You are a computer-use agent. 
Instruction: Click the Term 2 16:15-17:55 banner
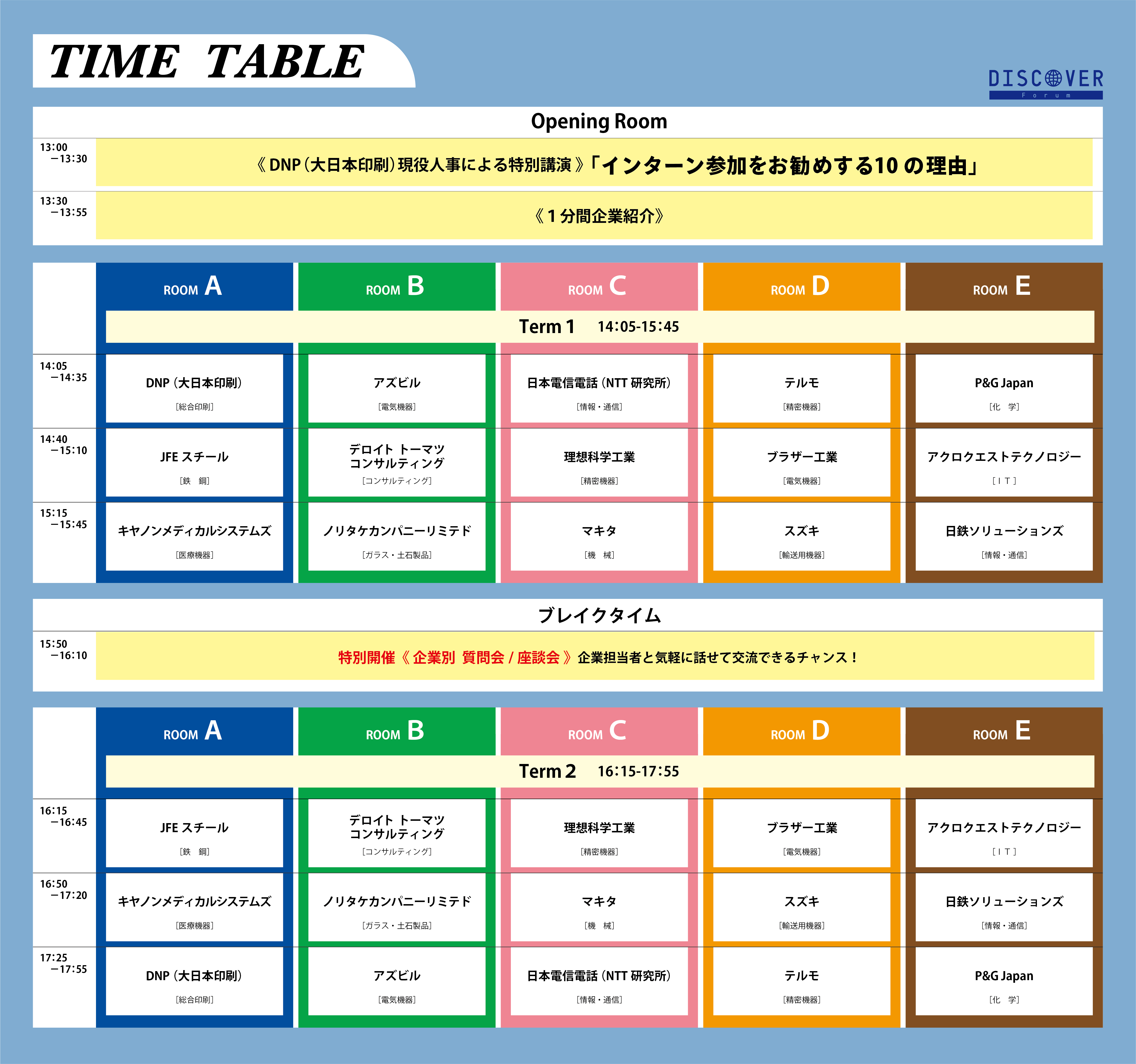coord(600,771)
